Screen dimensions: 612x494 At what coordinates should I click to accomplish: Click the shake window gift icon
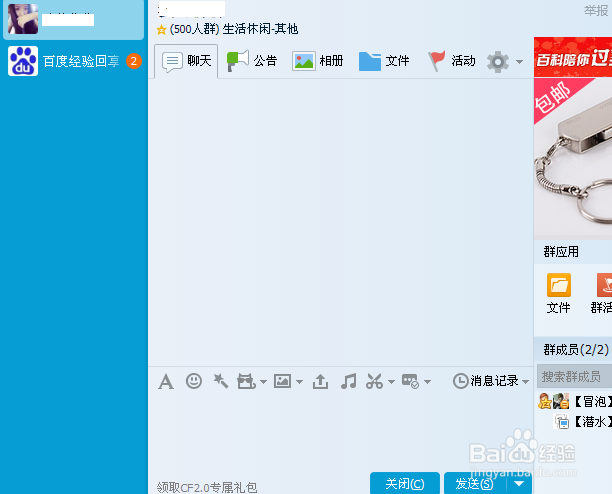tap(246, 381)
